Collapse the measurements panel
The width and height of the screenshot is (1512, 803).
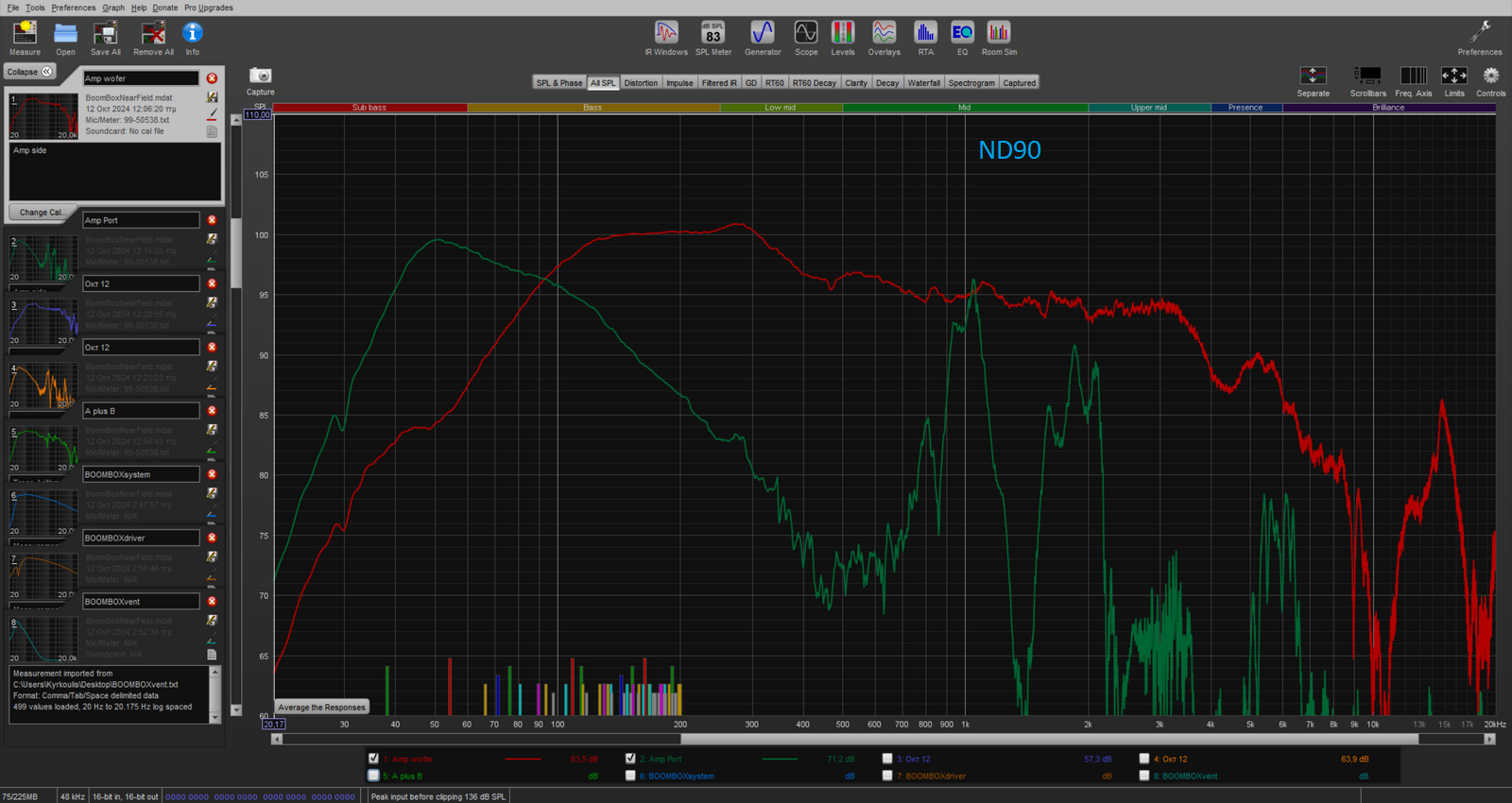[30, 72]
